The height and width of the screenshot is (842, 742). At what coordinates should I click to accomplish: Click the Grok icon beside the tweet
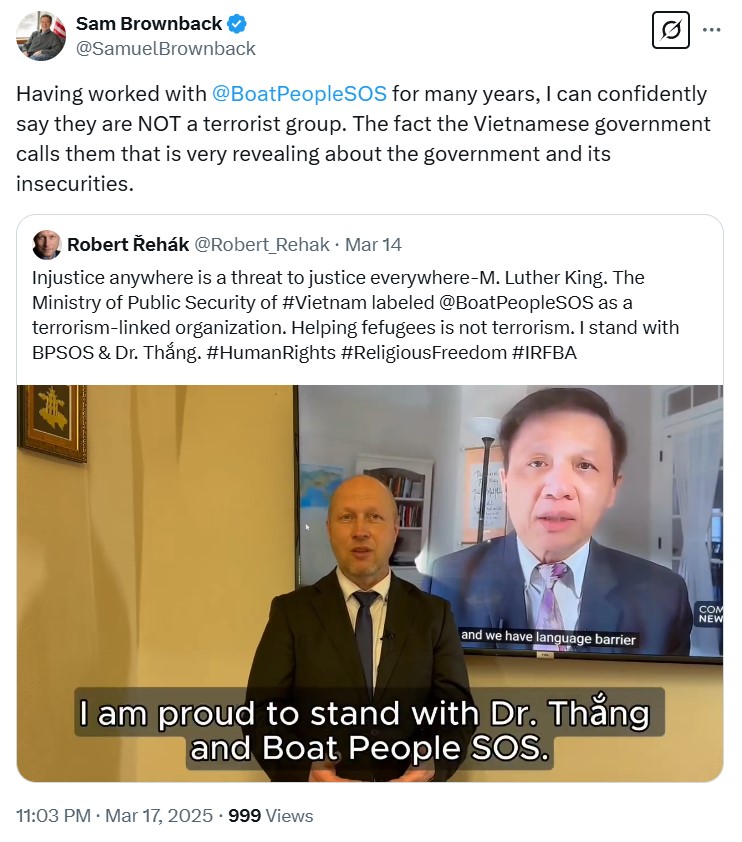point(671,31)
